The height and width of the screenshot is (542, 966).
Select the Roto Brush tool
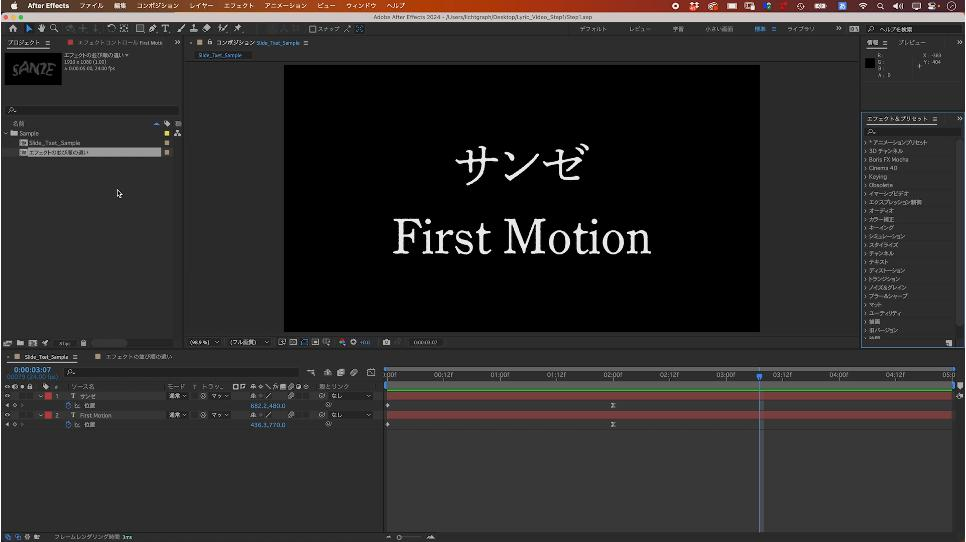pyautogui.click(x=222, y=28)
